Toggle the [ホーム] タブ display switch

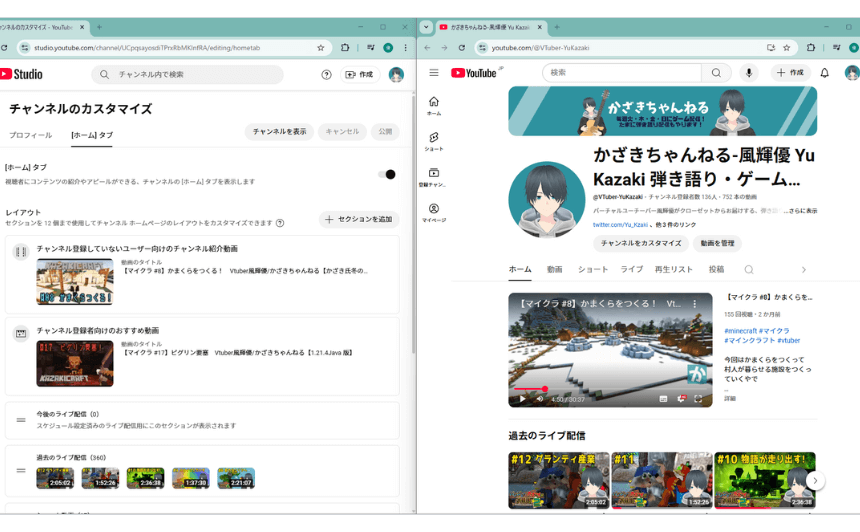387,174
